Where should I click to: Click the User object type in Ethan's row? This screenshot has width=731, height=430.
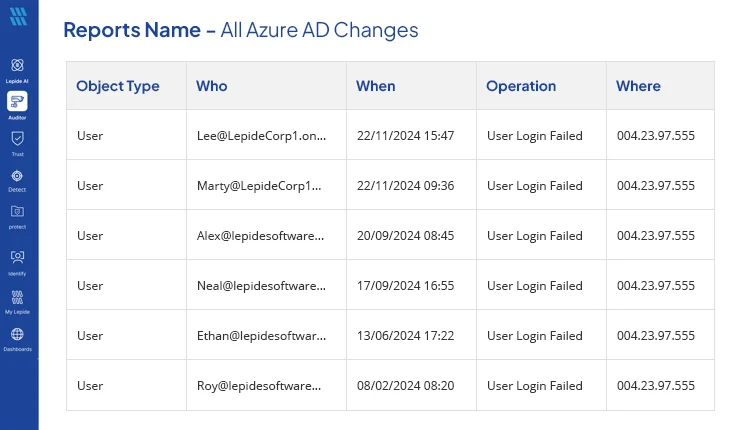90,335
